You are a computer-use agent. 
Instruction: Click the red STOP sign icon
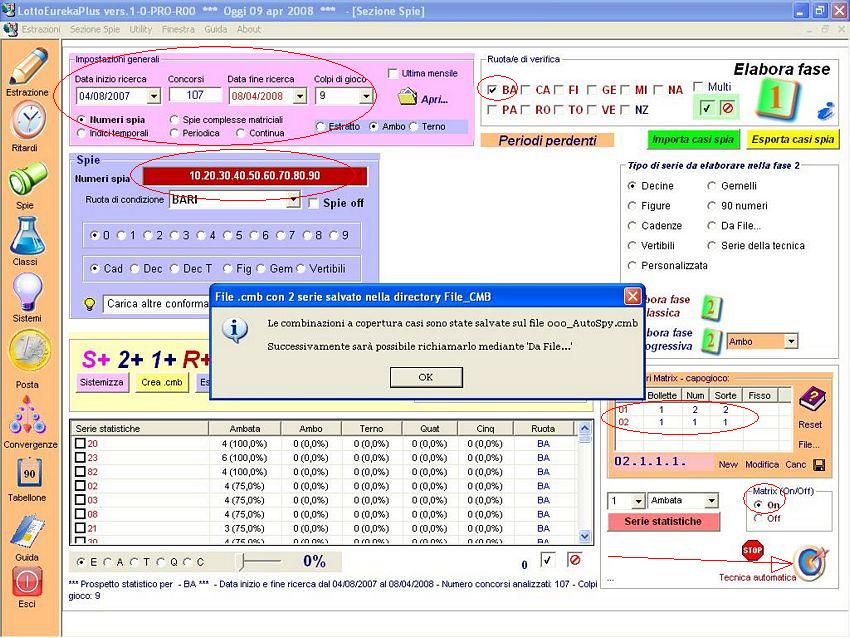pyautogui.click(x=752, y=550)
